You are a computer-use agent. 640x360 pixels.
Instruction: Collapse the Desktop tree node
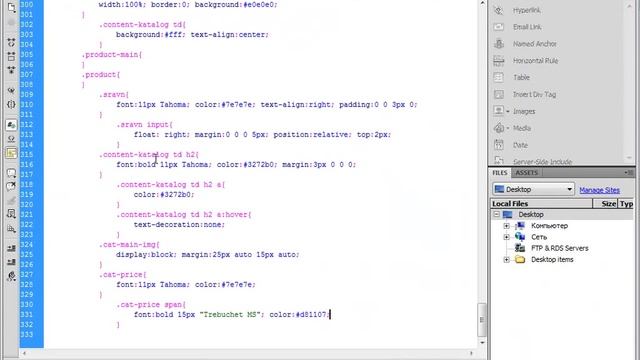[496, 214]
